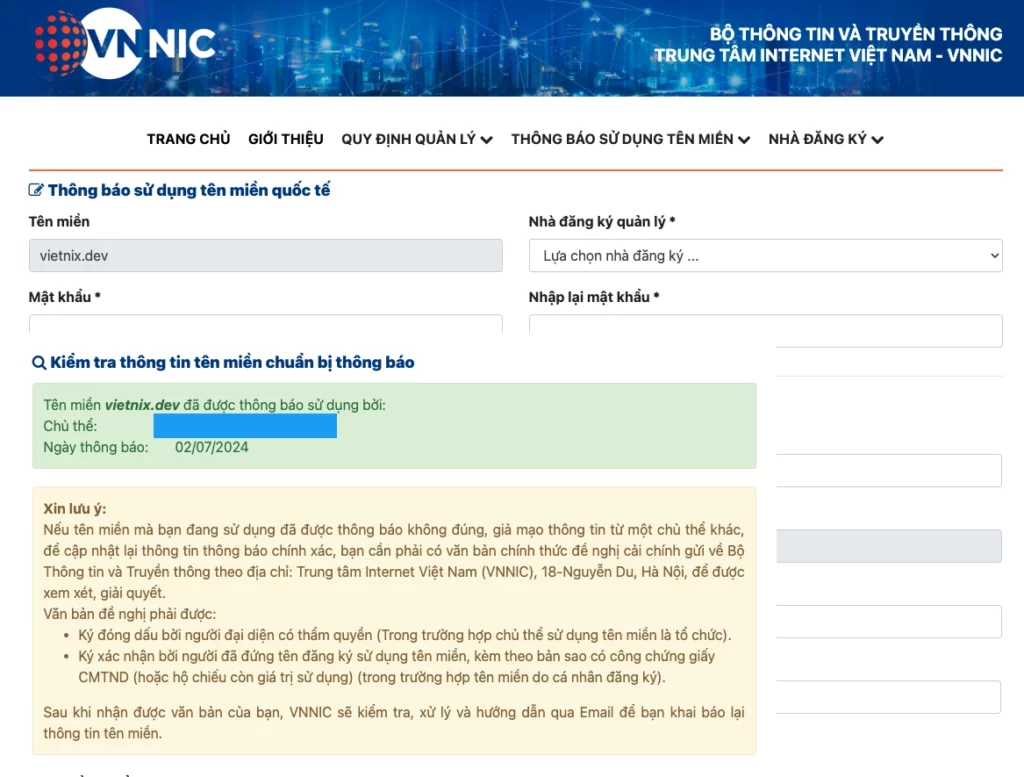
Task: Click the bold vietnix.dev in green notice
Action: [142, 405]
